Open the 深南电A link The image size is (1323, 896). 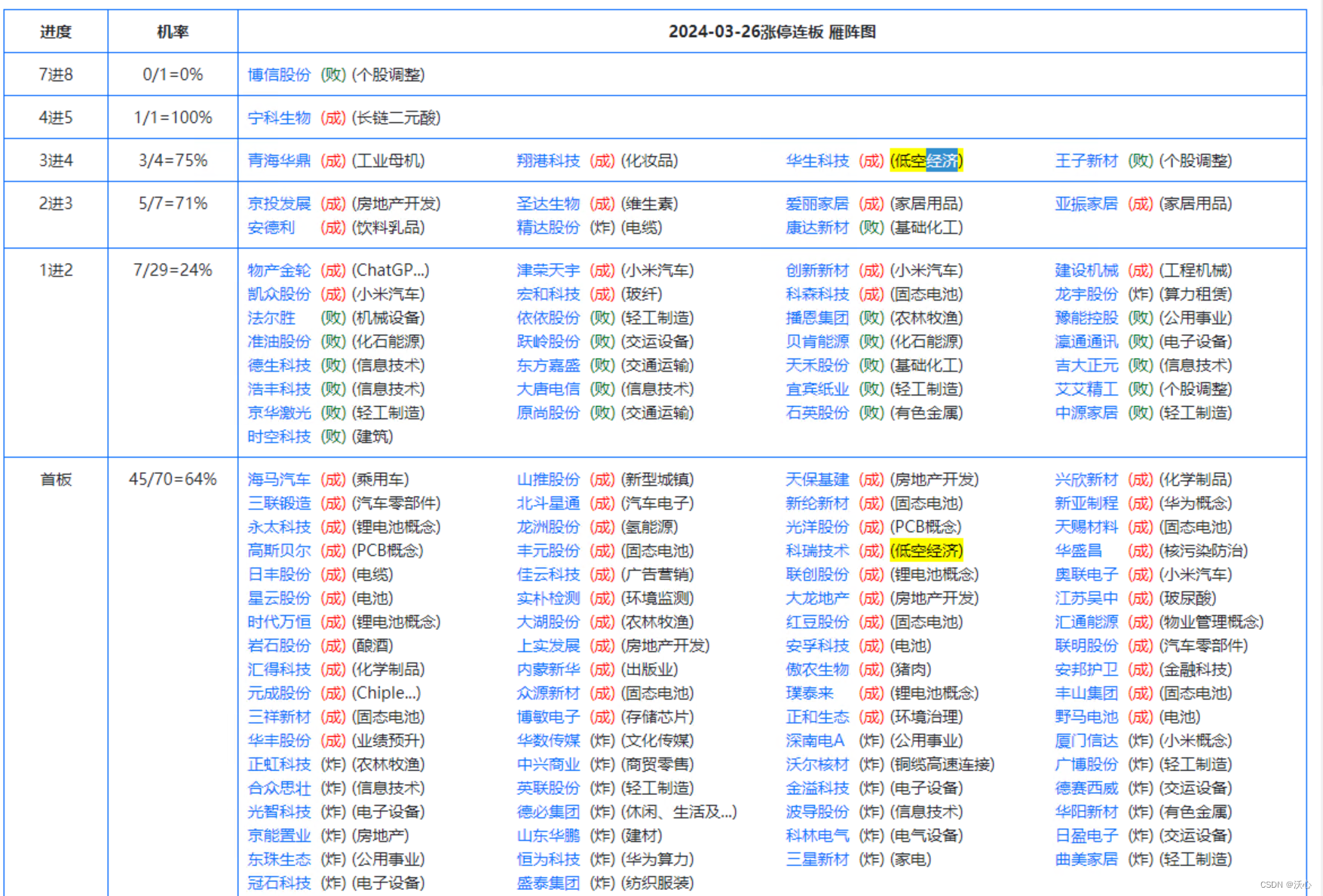click(x=815, y=741)
